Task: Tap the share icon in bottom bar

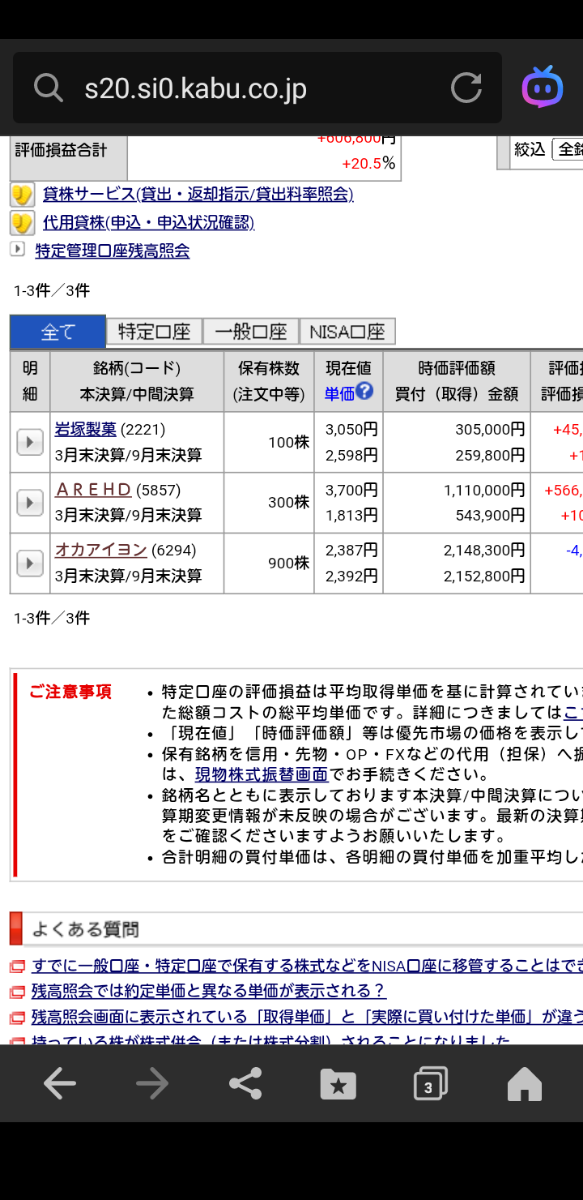Action: tap(245, 1083)
